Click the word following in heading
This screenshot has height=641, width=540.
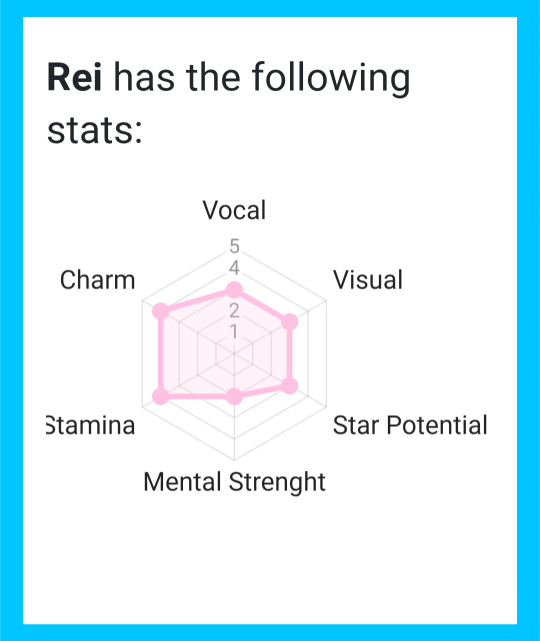tap(330, 78)
